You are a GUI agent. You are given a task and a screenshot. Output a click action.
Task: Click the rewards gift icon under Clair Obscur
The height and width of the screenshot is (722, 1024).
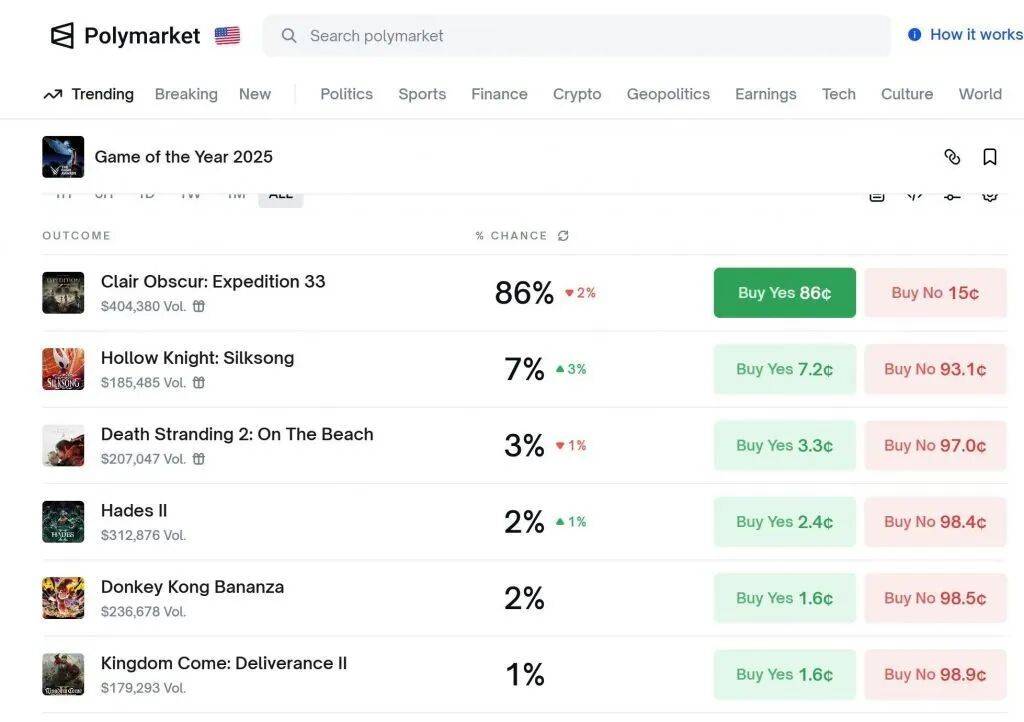pos(199,307)
